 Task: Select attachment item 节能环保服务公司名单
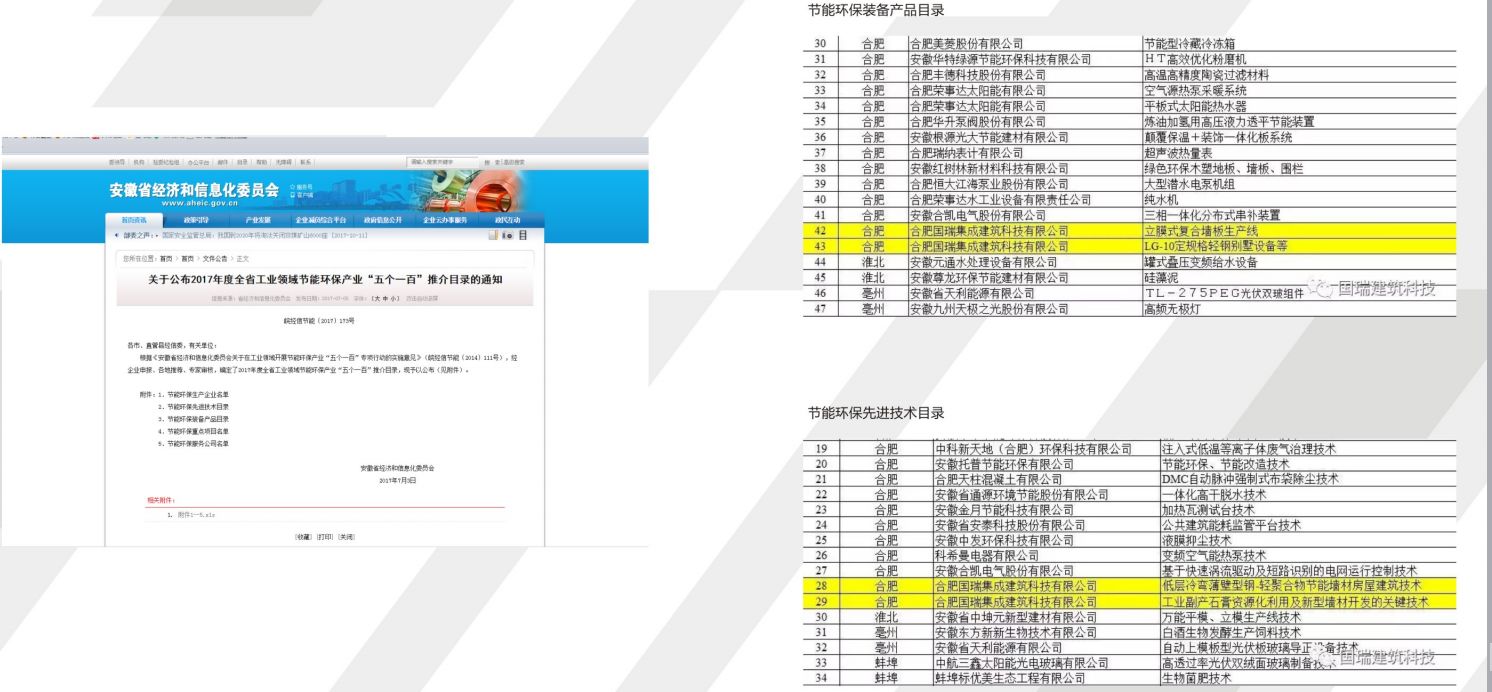[198, 443]
